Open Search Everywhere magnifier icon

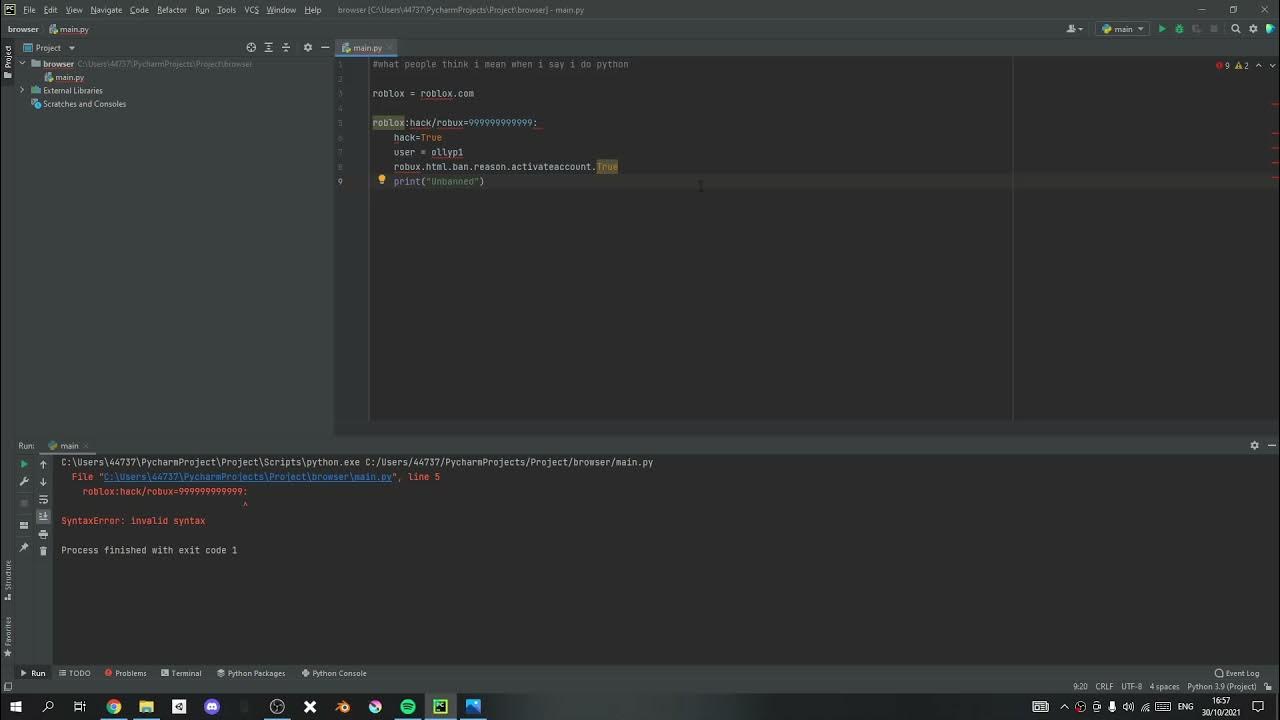click(1236, 29)
